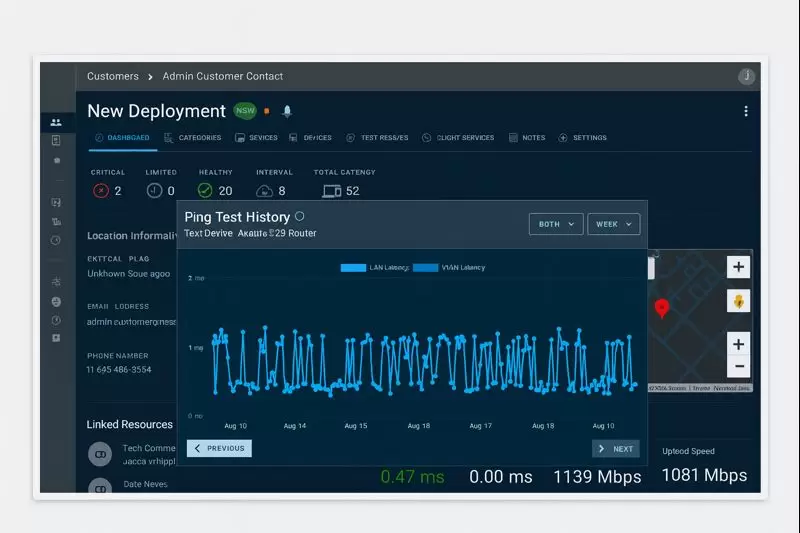Select the Customers icon in left sidebar
800x533 pixels.
coord(56,122)
